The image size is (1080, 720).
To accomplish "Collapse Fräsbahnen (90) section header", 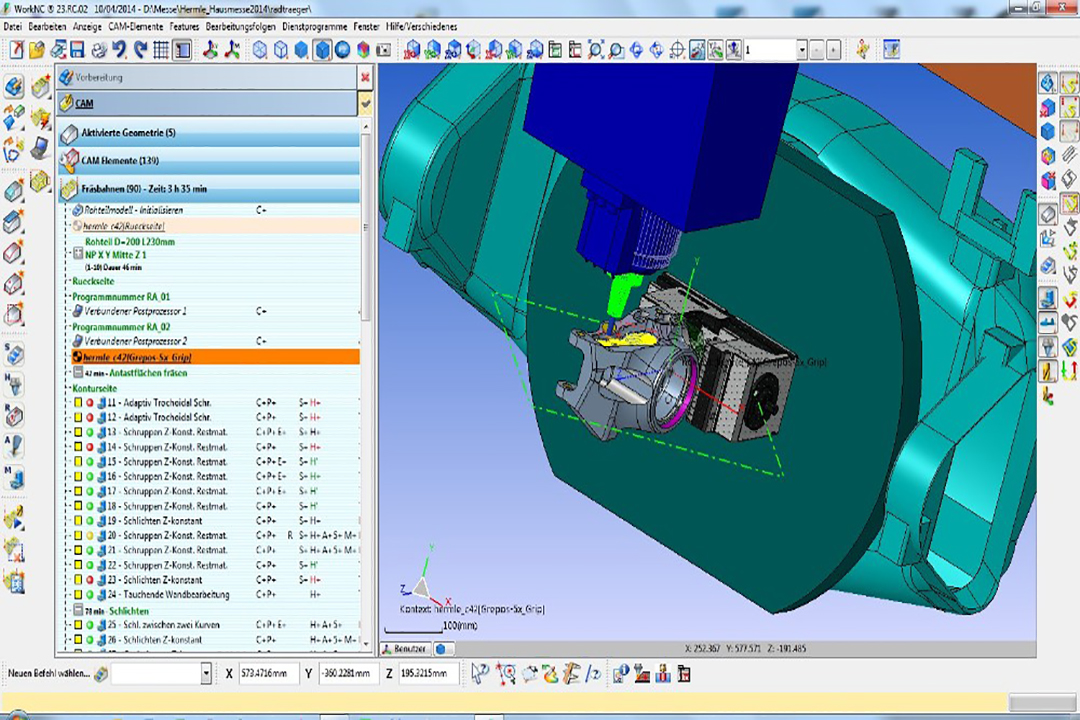I will coord(208,189).
